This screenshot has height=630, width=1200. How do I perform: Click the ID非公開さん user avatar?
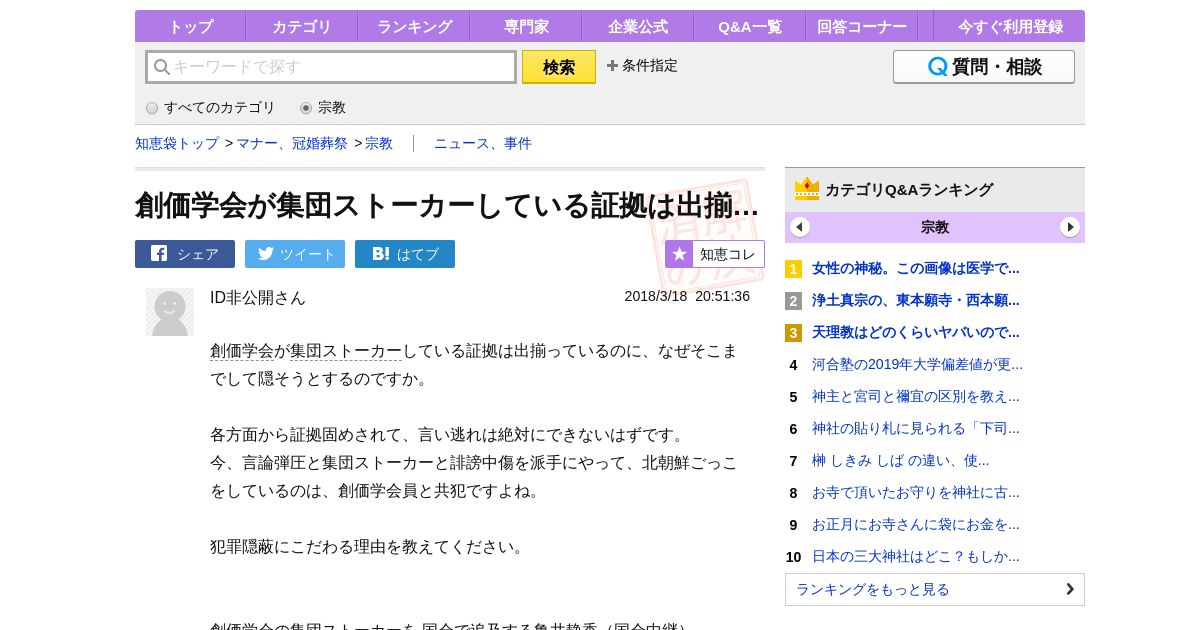[x=170, y=312]
